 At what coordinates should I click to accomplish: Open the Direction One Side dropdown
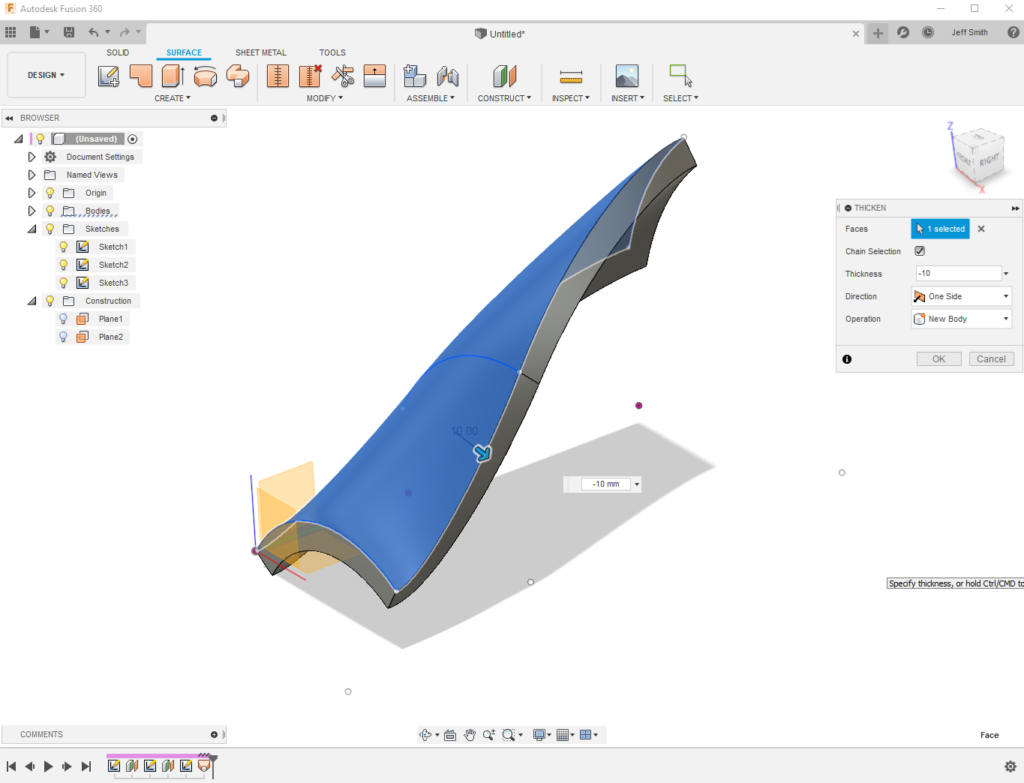(961, 297)
